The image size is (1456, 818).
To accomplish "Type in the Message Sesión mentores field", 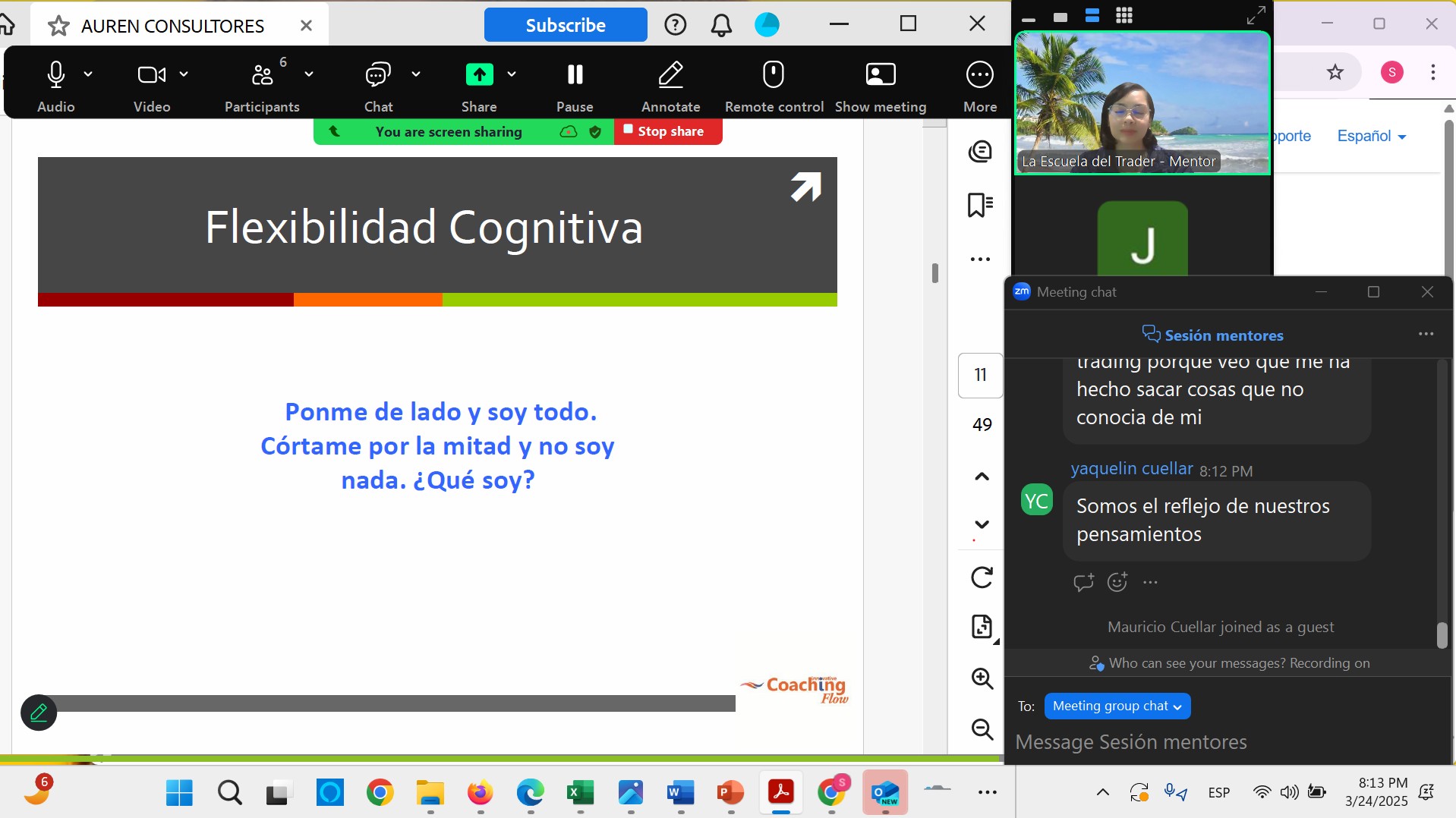I will click(x=1215, y=742).
